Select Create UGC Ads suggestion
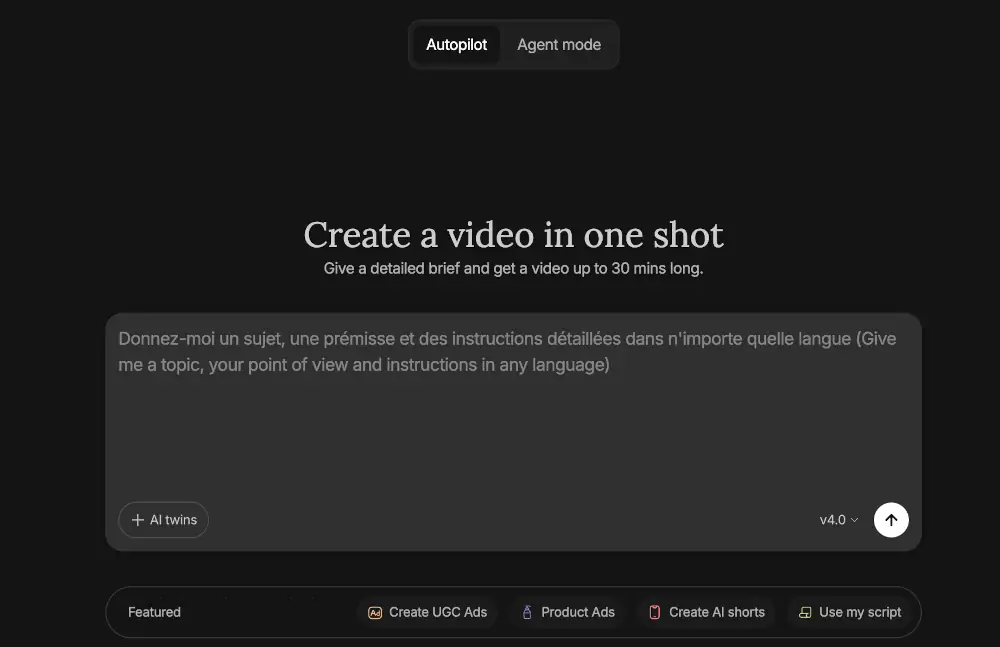The image size is (1000, 647). tap(427, 612)
